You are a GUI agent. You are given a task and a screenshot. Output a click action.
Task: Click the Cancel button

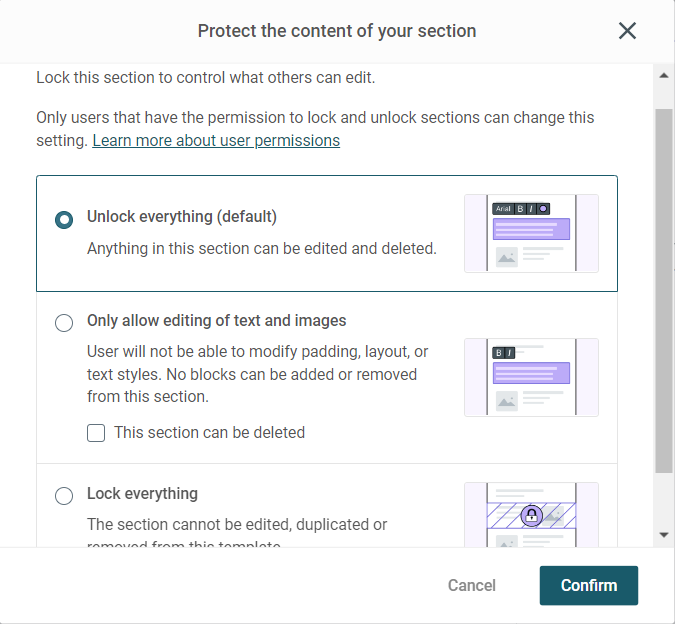pyautogui.click(x=472, y=585)
